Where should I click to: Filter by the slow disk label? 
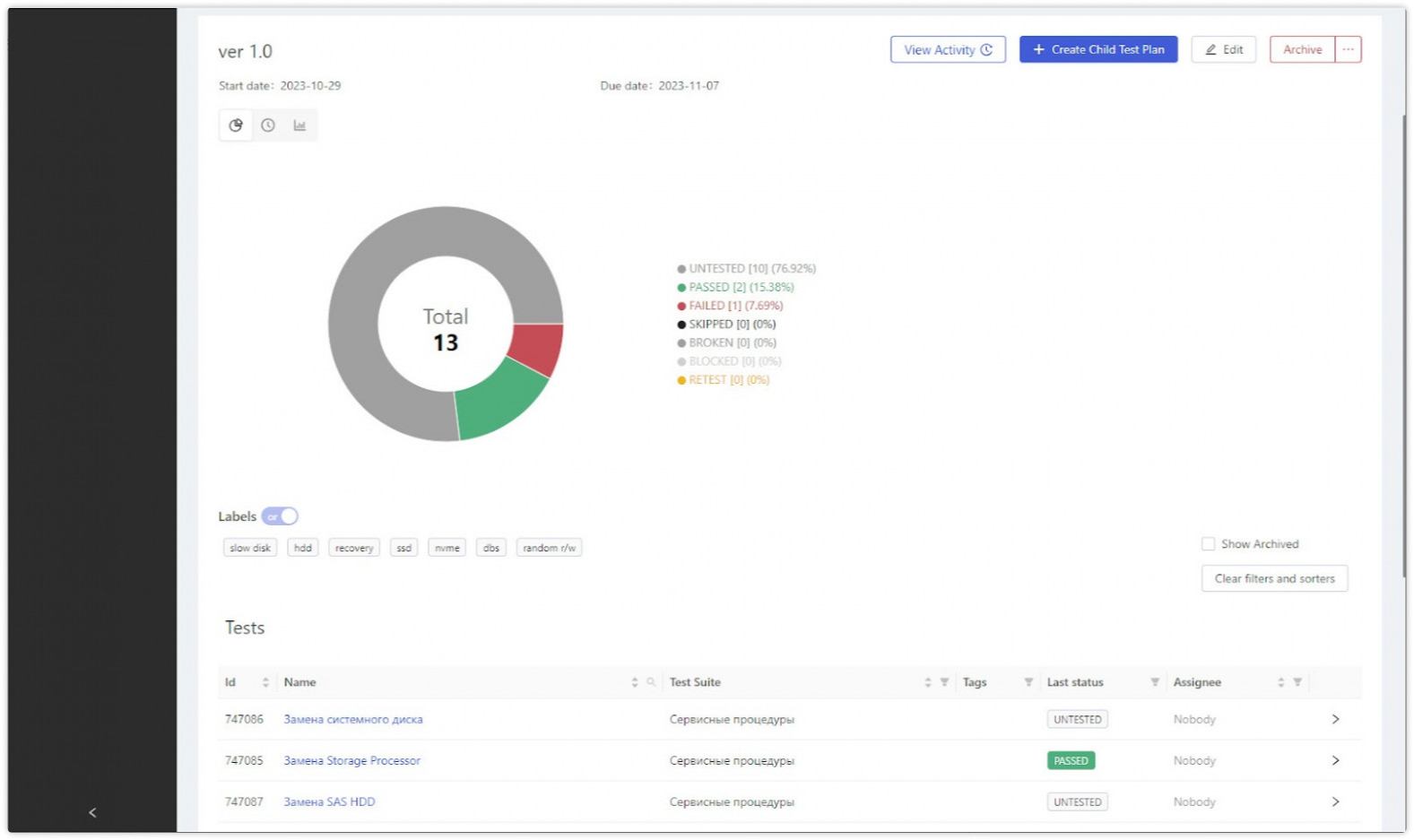pyautogui.click(x=250, y=548)
